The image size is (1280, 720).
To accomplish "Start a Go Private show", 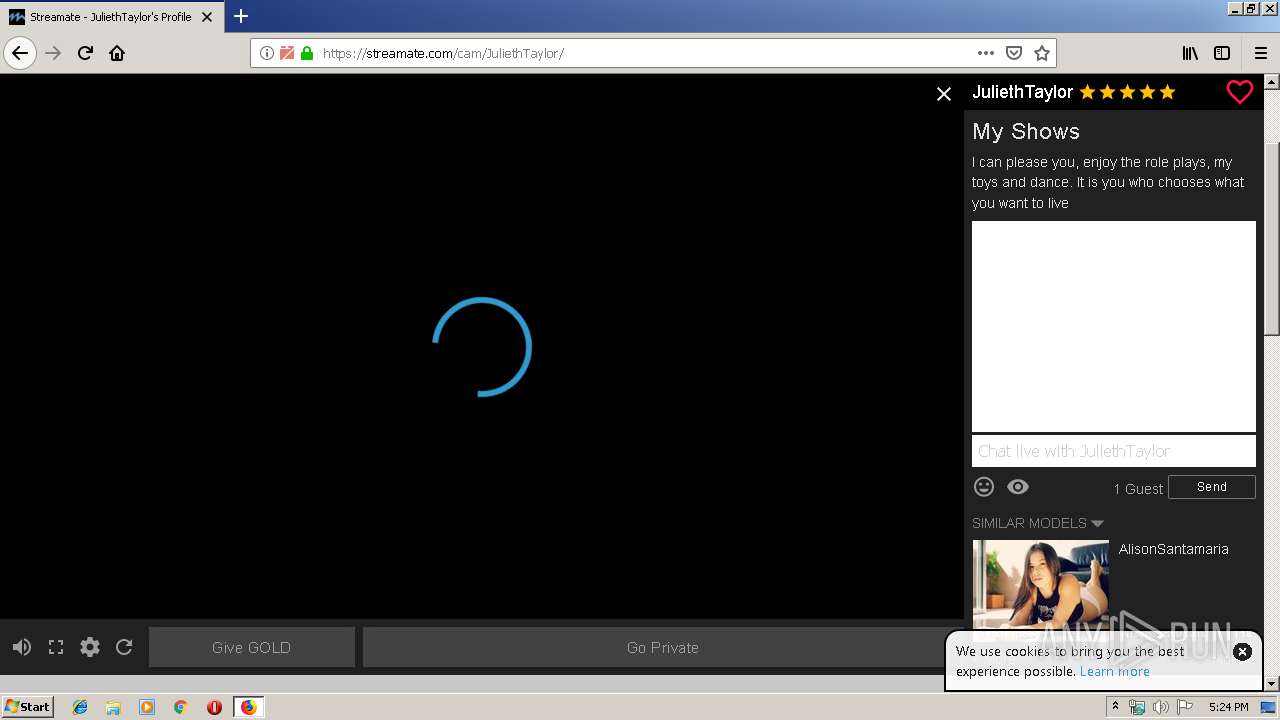I will 663,647.
